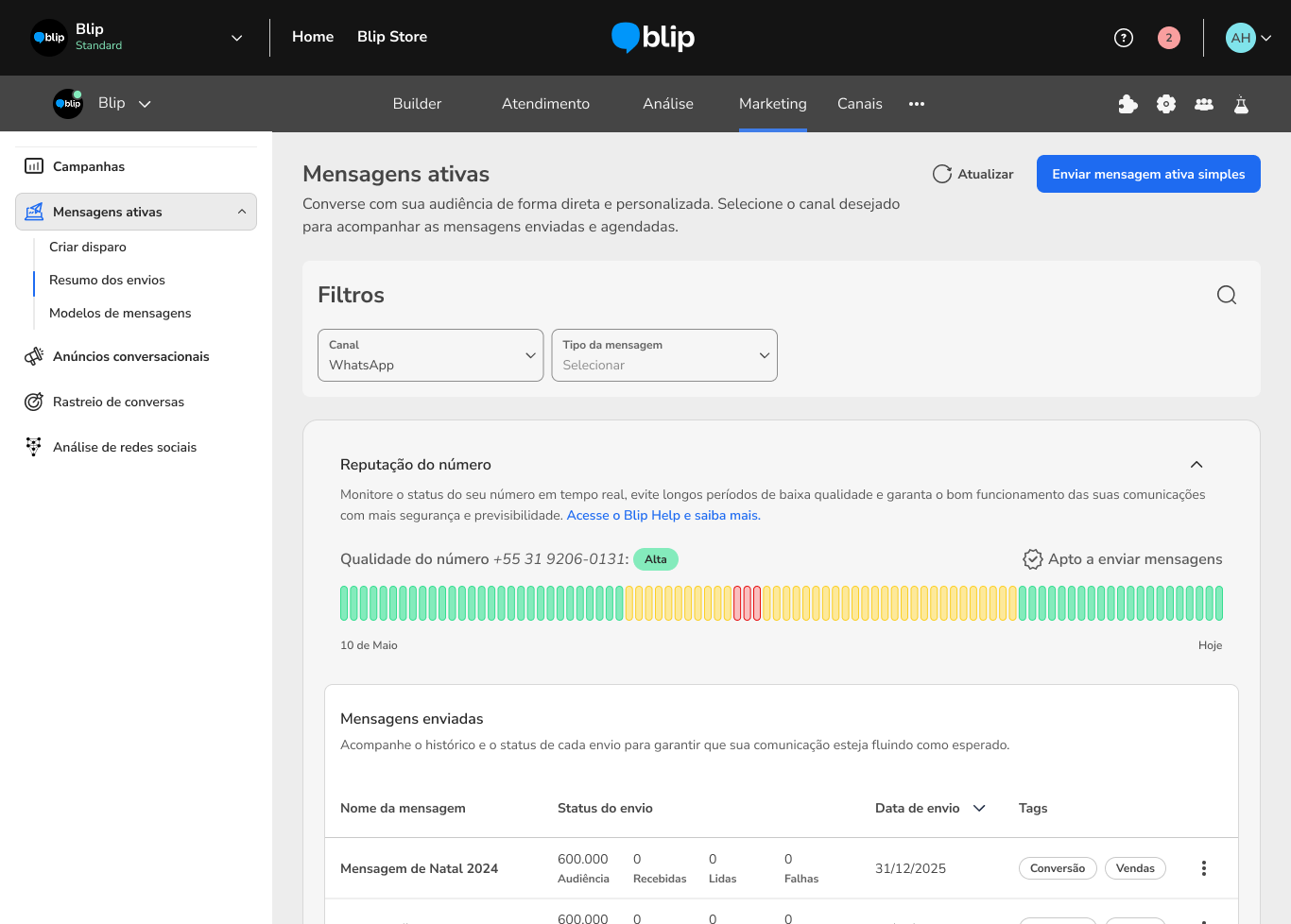Open the settings gear icon
The height and width of the screenshot is (924, 1291).
click(x=1165, y=104)
